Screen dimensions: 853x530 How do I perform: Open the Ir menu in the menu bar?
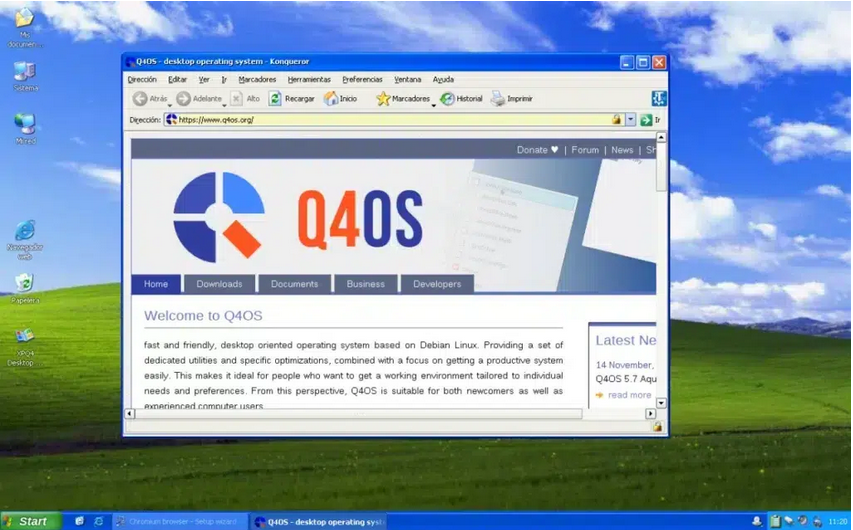[x=224, y=79]
